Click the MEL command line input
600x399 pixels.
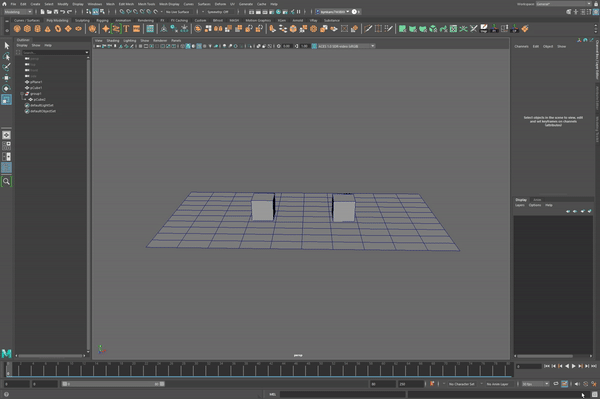342,394
